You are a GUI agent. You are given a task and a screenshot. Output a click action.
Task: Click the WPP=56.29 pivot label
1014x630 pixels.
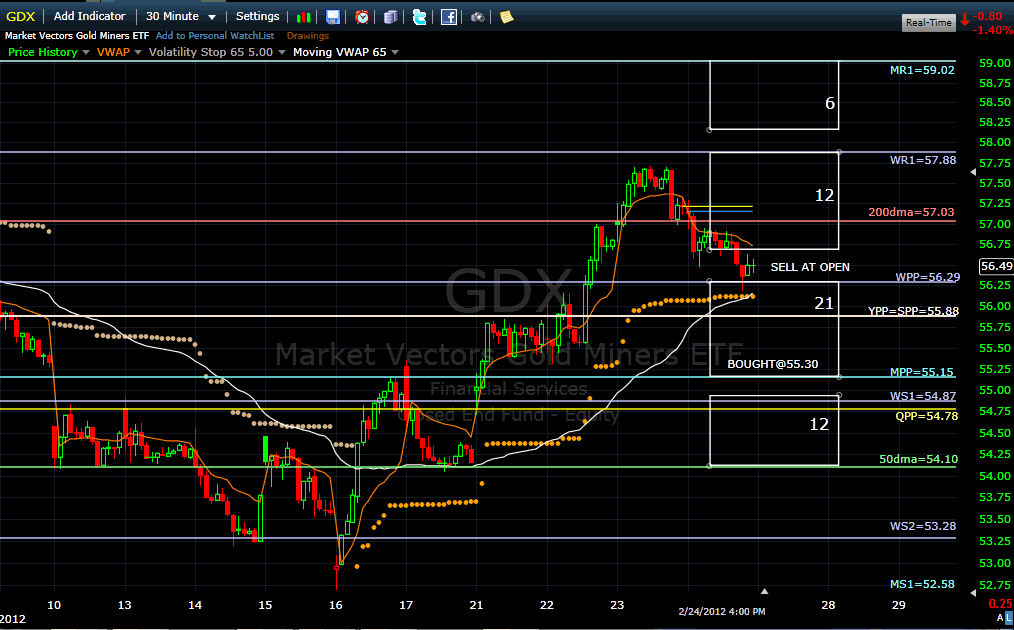click(927, 277)
